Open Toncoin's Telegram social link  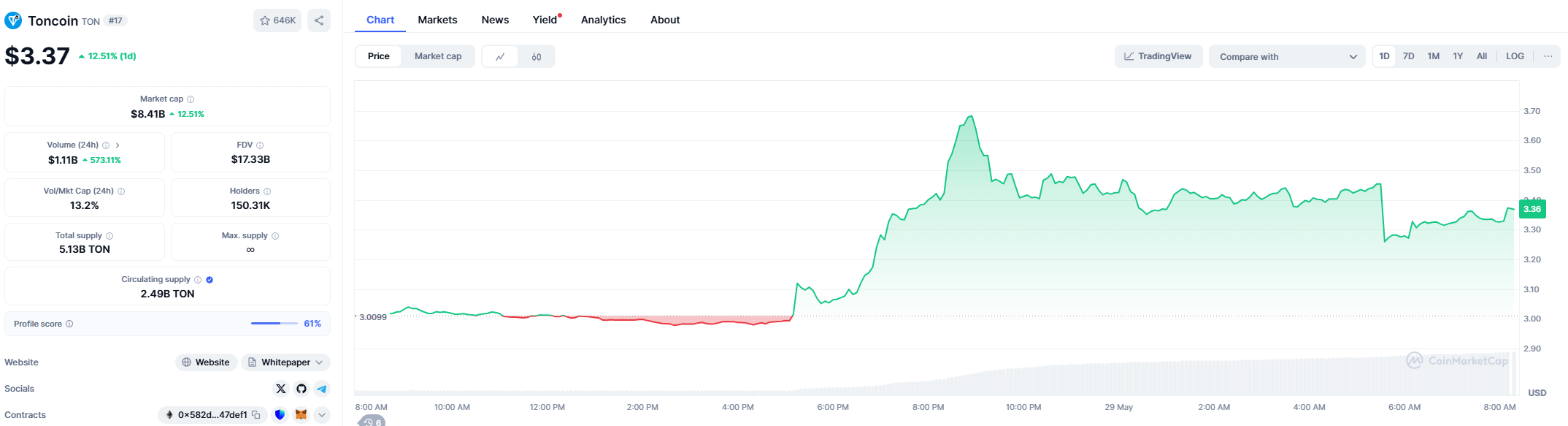pyautogui.click(x=322, y=389)
